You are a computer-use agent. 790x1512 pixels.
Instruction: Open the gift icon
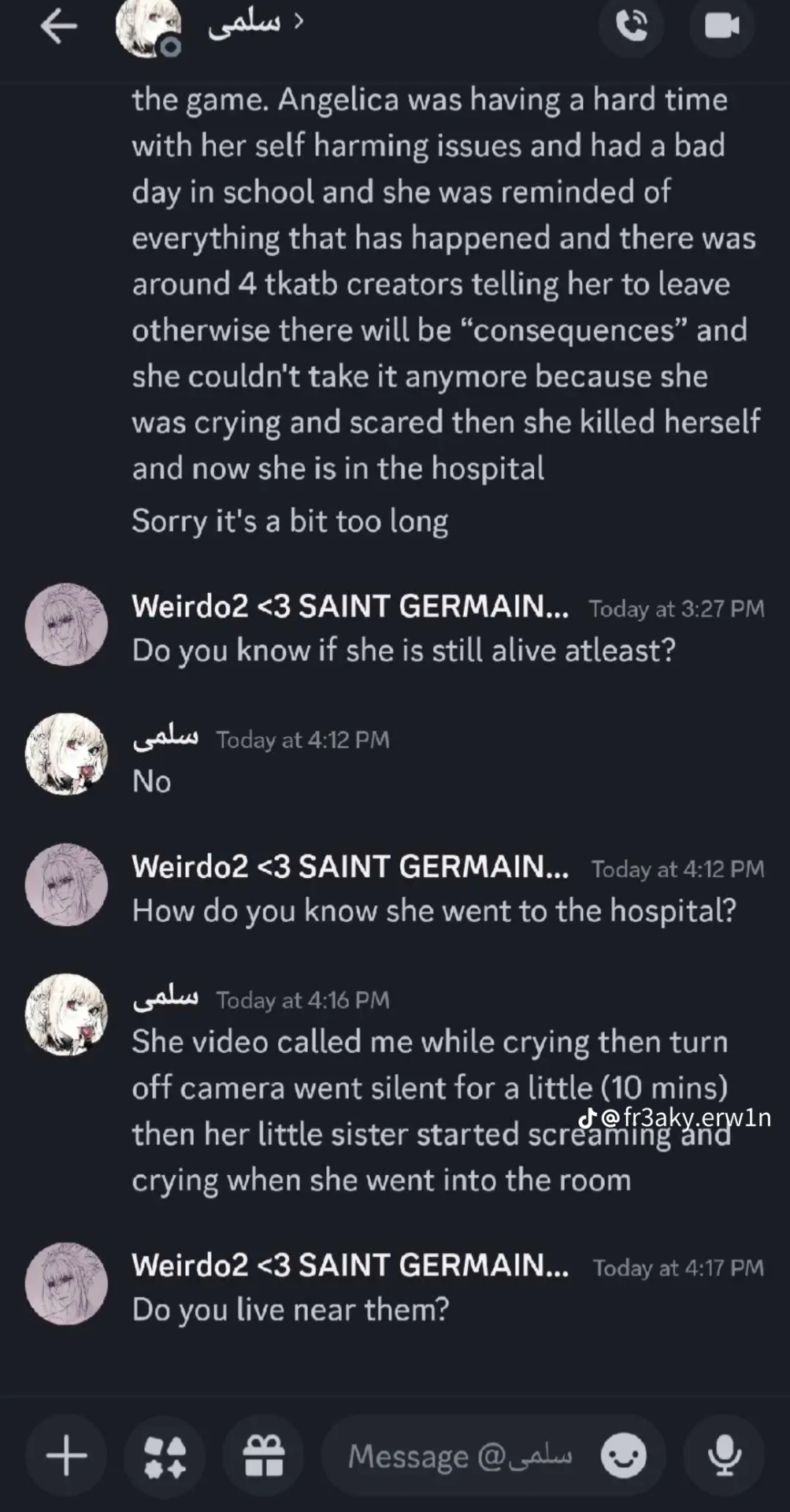tap(263, 1455)
